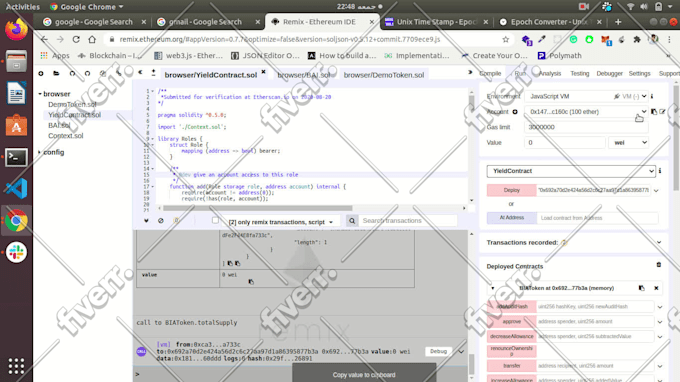
Task: Clear the Remix console icon
Action: [161, 221]
